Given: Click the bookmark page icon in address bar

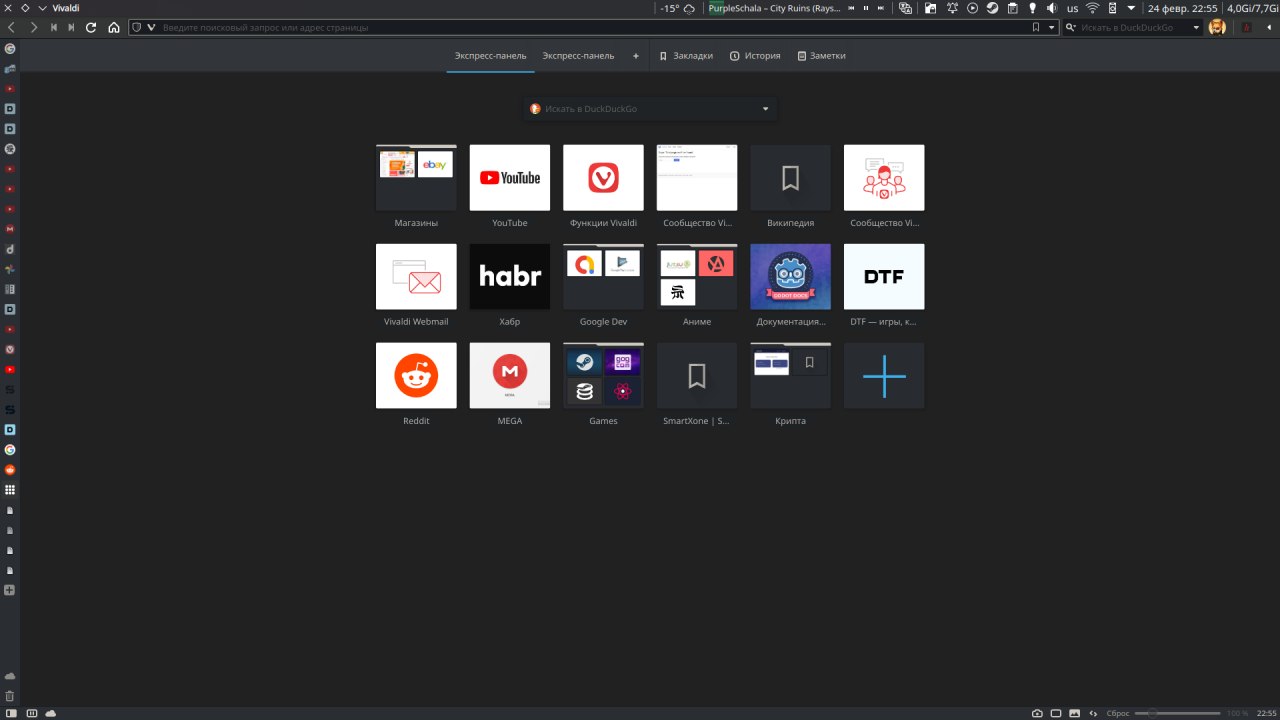Looking at the screenshot, I should 1036,27.
